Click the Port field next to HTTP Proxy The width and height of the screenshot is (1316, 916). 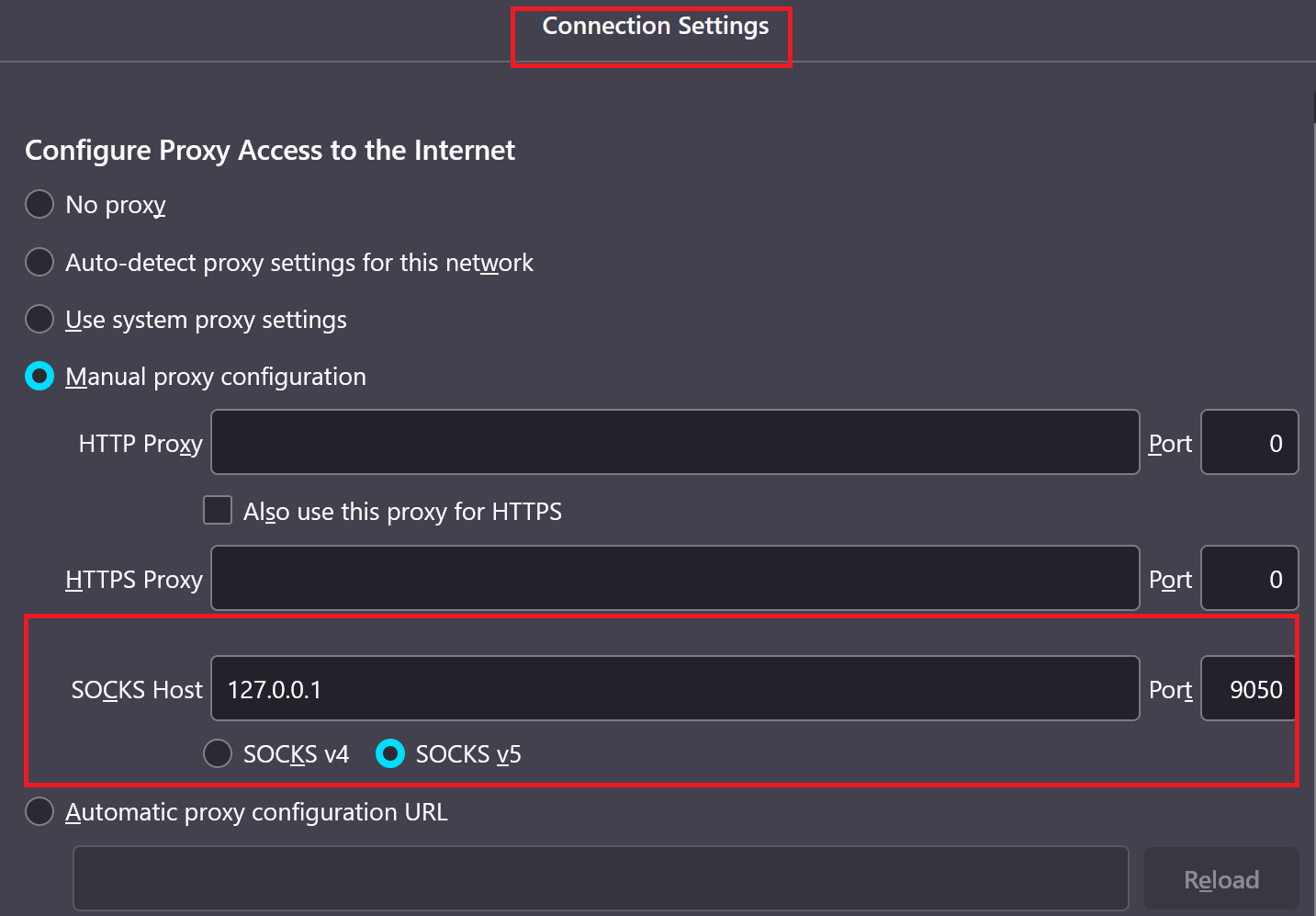[x=1250, y=442]
